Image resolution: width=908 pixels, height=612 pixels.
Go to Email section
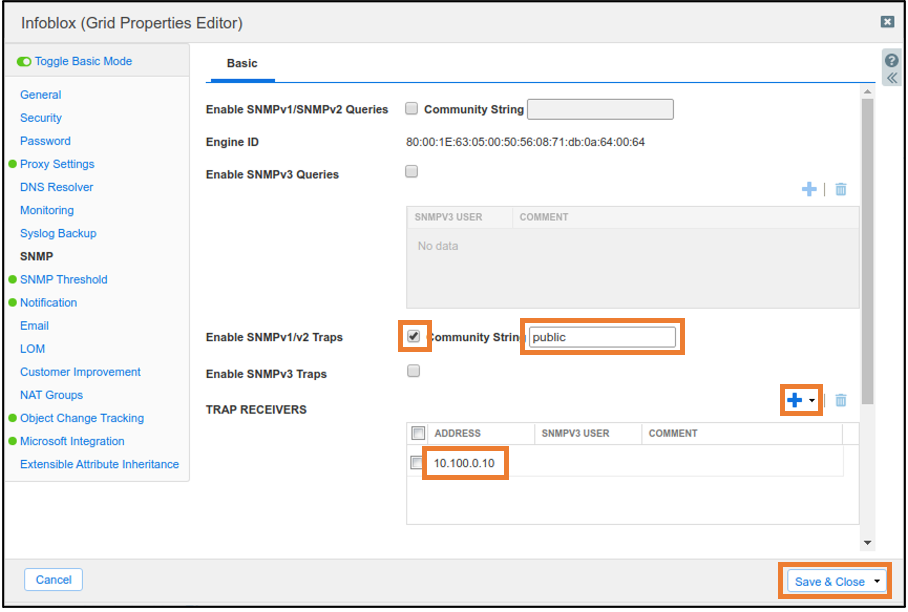[x=34, y=326]
